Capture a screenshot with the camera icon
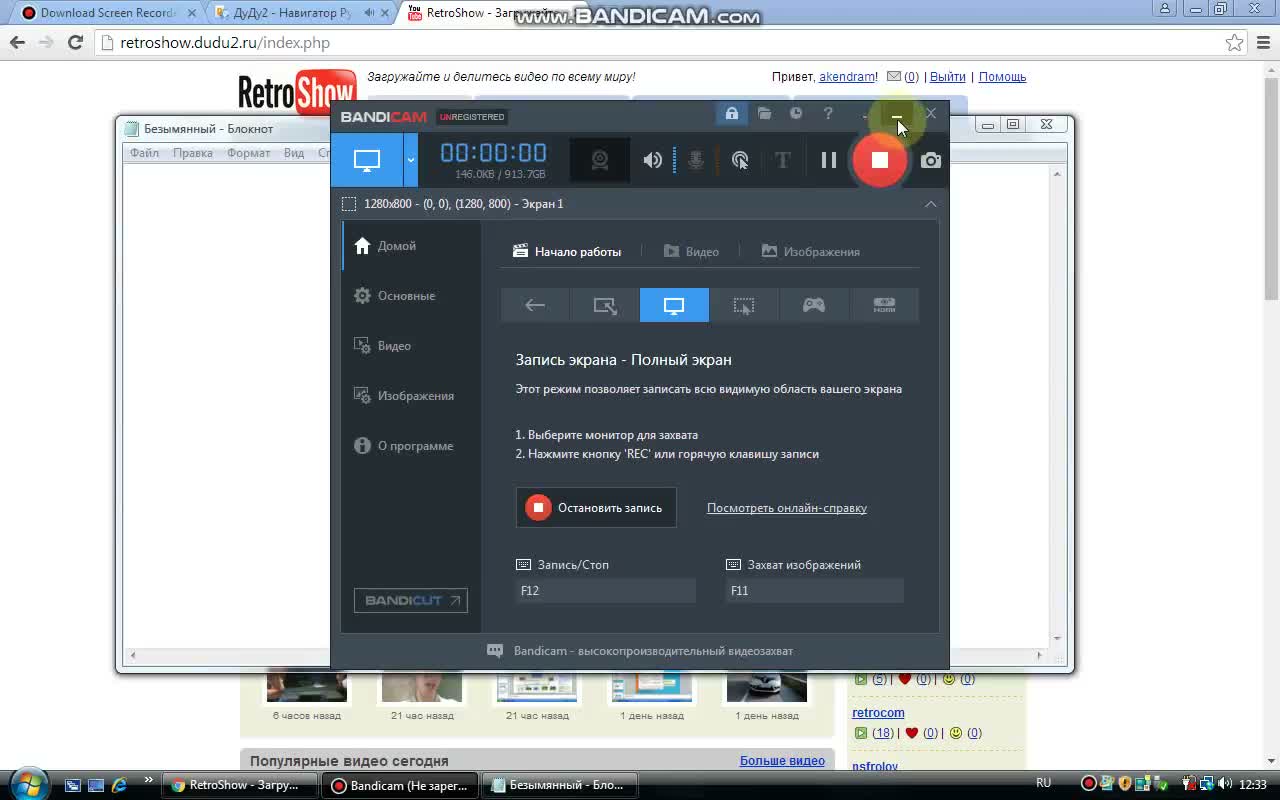The width and height of the screenshot is (1280, 800). pos(931,160)
